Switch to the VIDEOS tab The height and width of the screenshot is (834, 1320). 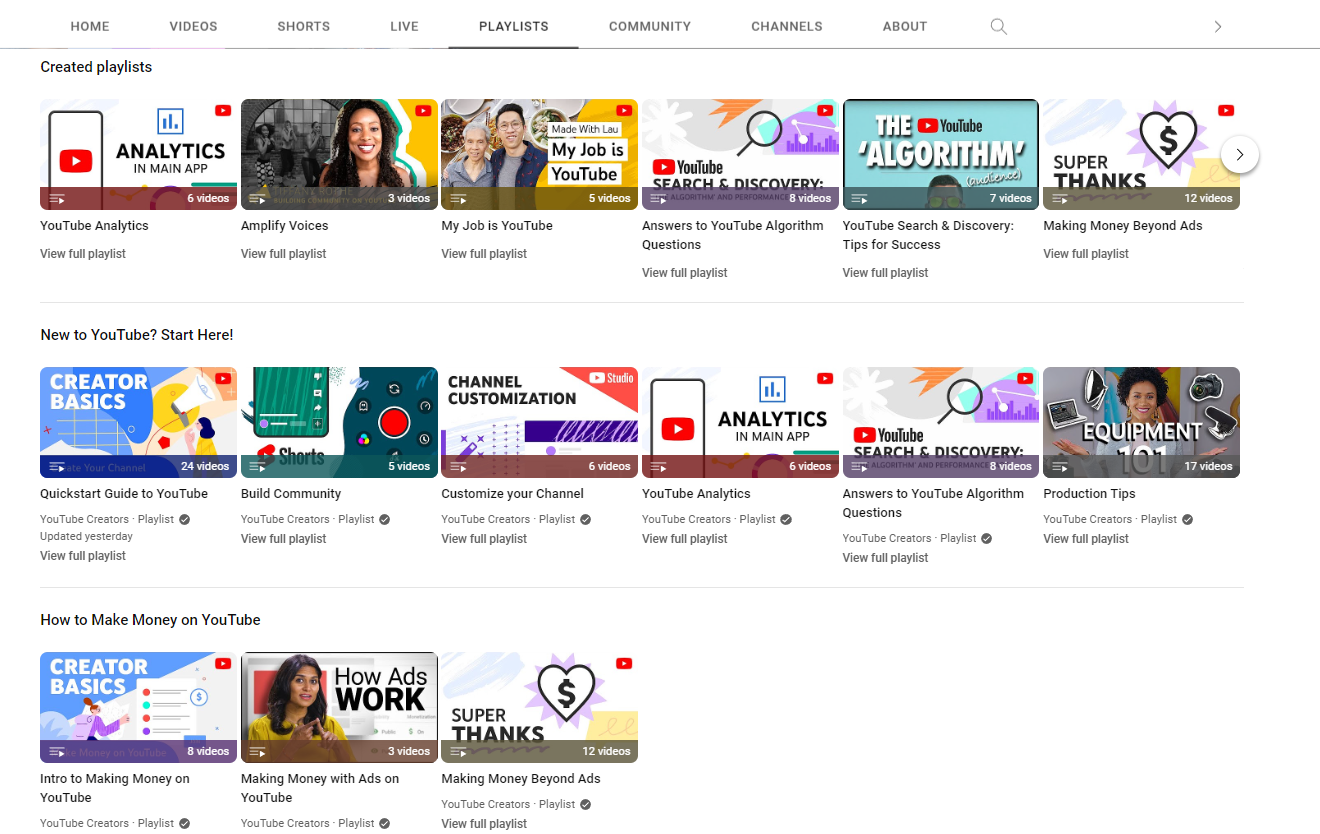193,26
